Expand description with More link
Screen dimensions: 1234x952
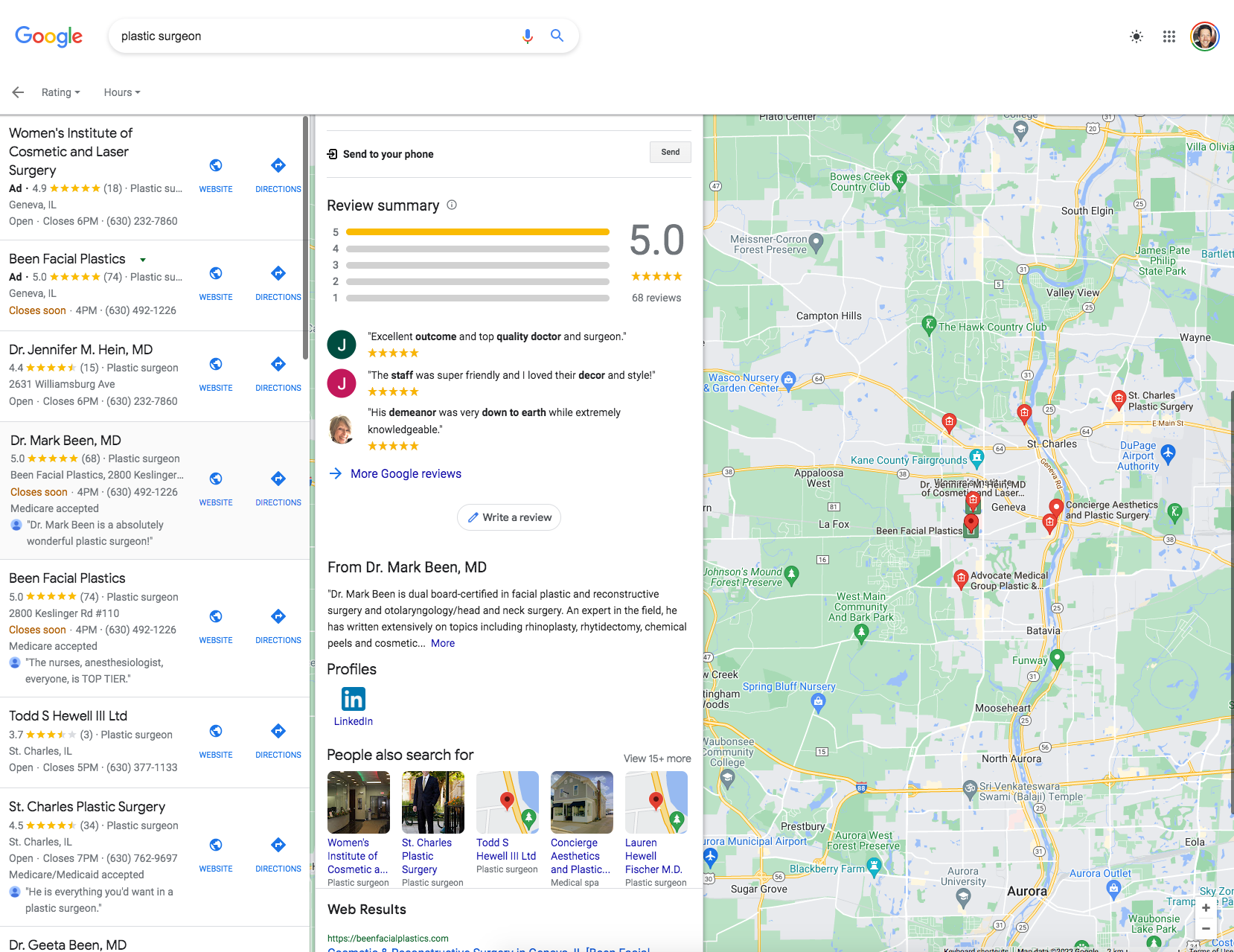[443, 643]
